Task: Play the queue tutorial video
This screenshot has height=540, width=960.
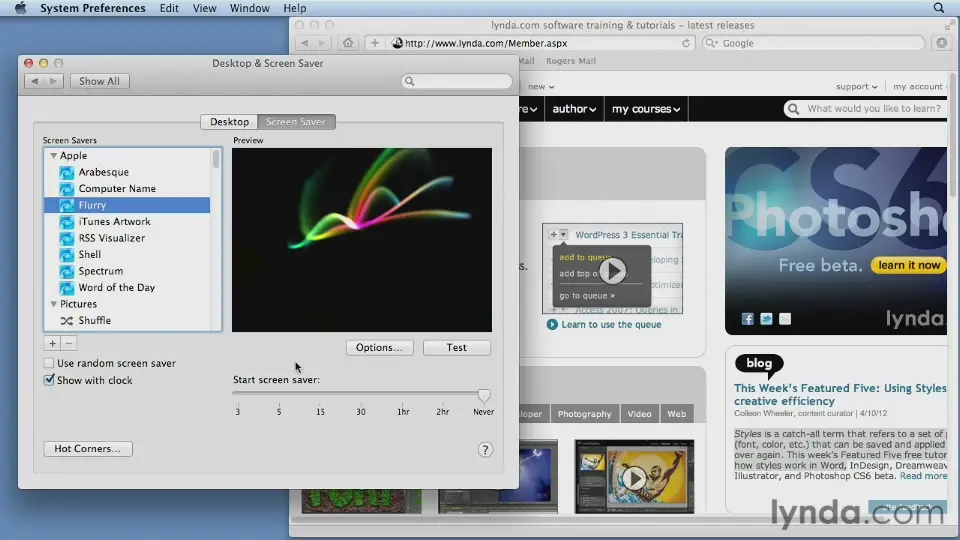Action: 612,271
